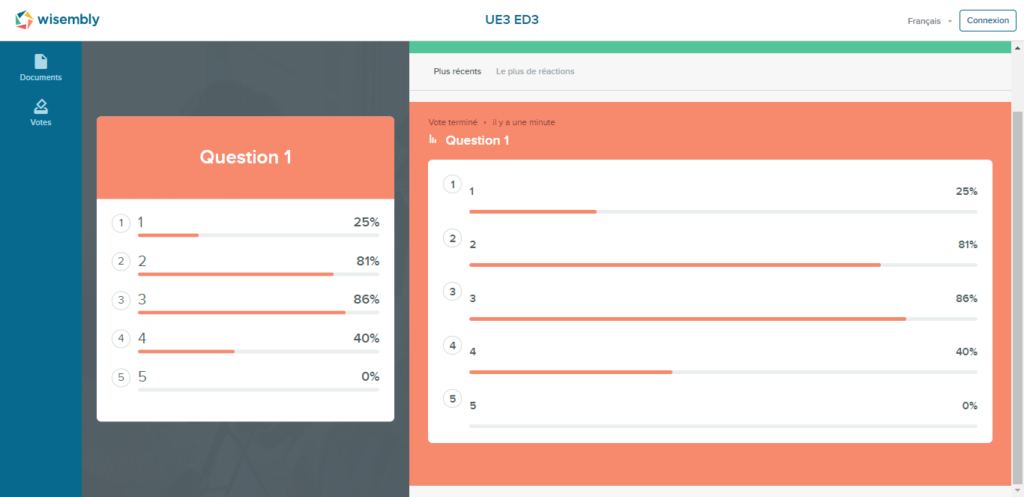Click the scrollbar down arrow
Image resolution: width=1024 pixels, height=497 pixels.
coord(1017,490)
